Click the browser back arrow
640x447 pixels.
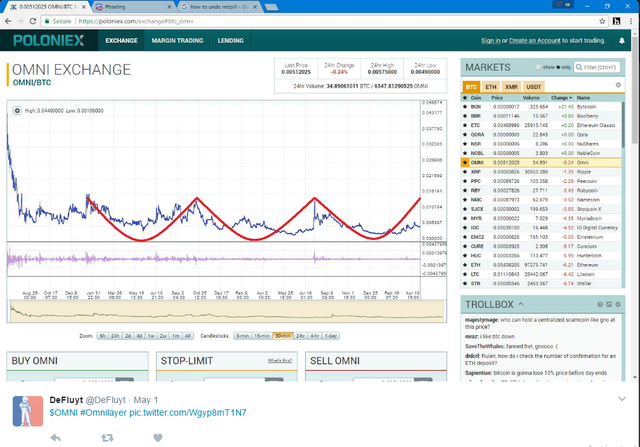(8, 21)
